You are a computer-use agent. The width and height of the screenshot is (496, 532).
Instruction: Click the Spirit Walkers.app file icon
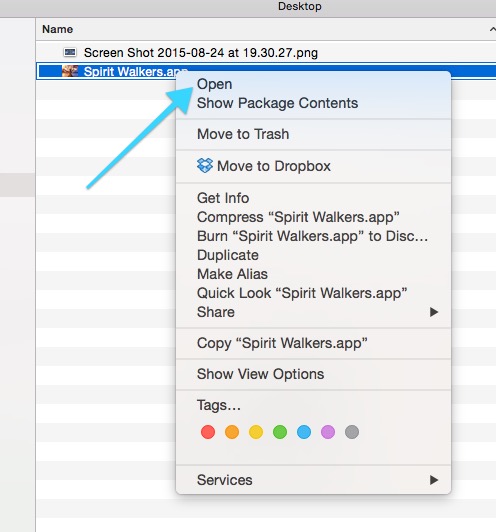tap(70, 71)
